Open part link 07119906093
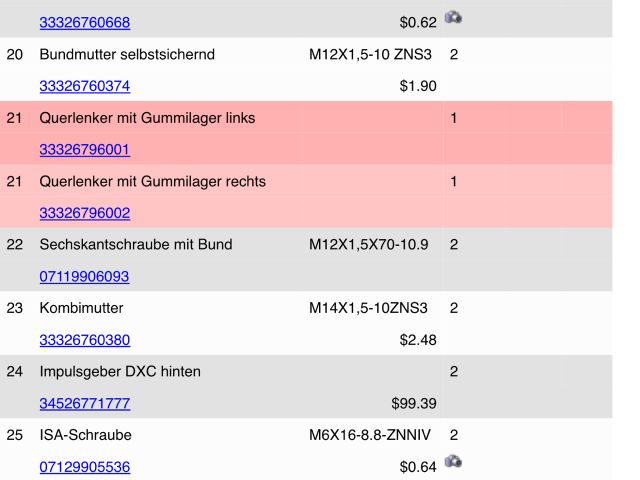Viewport: 640px width, 480px height. (x=84, y=276)
